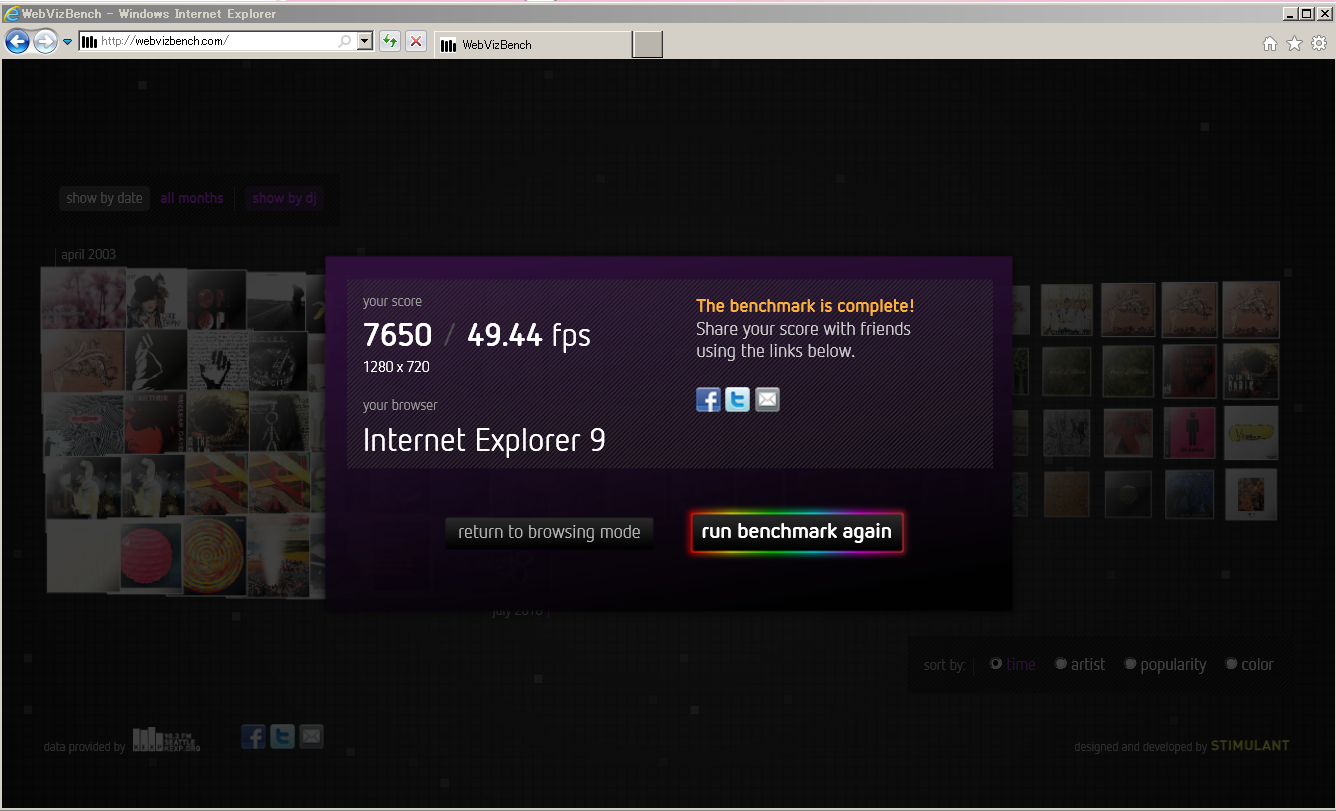Select the WebVizBench browser tab
Screen dimensions: 1336x811
click(534, 44)
